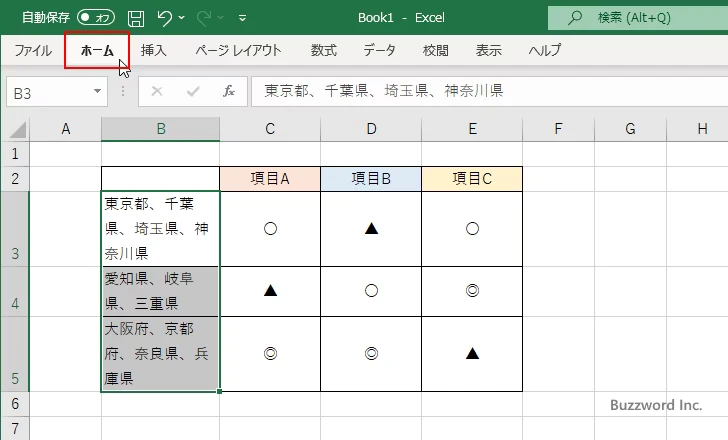Select row 1 header
The height and width of the screenshot is (440, 728).
pos(15,154)
